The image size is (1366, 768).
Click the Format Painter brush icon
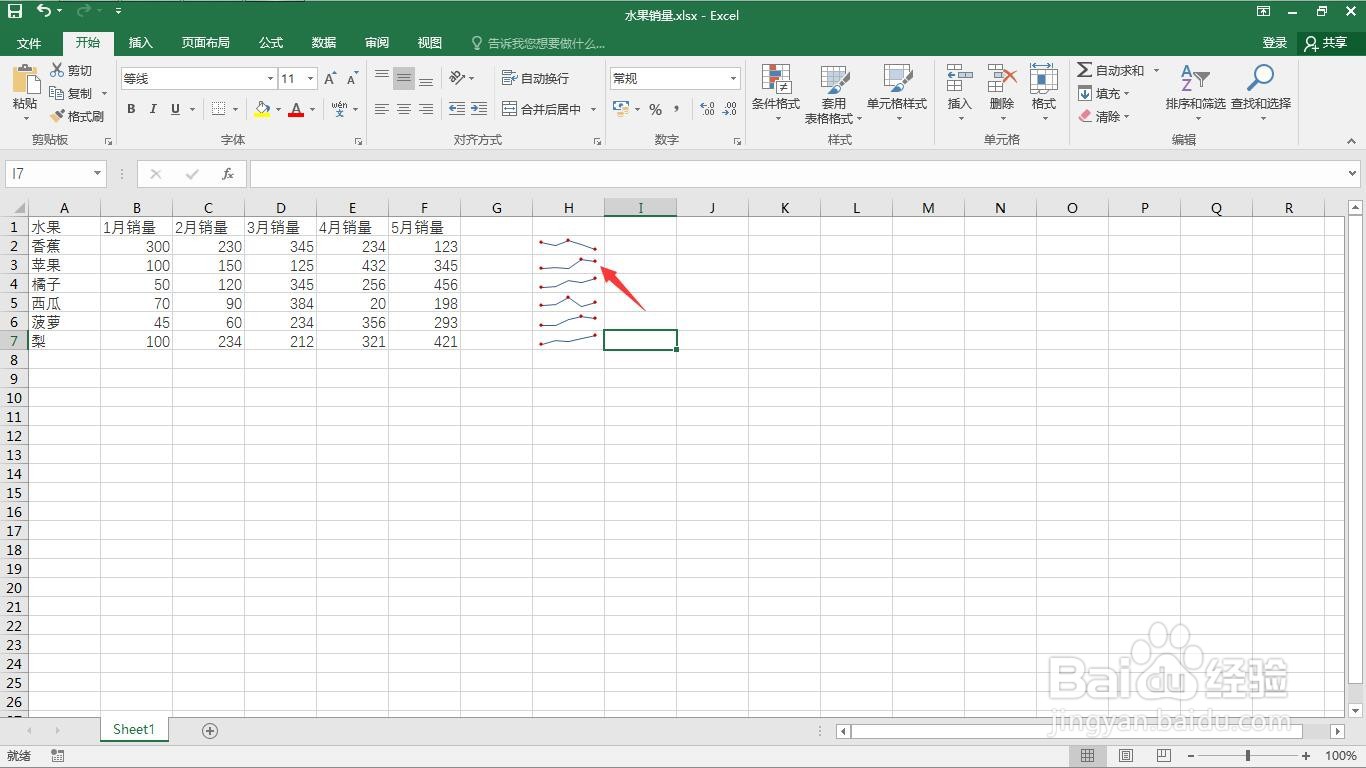pos(57,116)
